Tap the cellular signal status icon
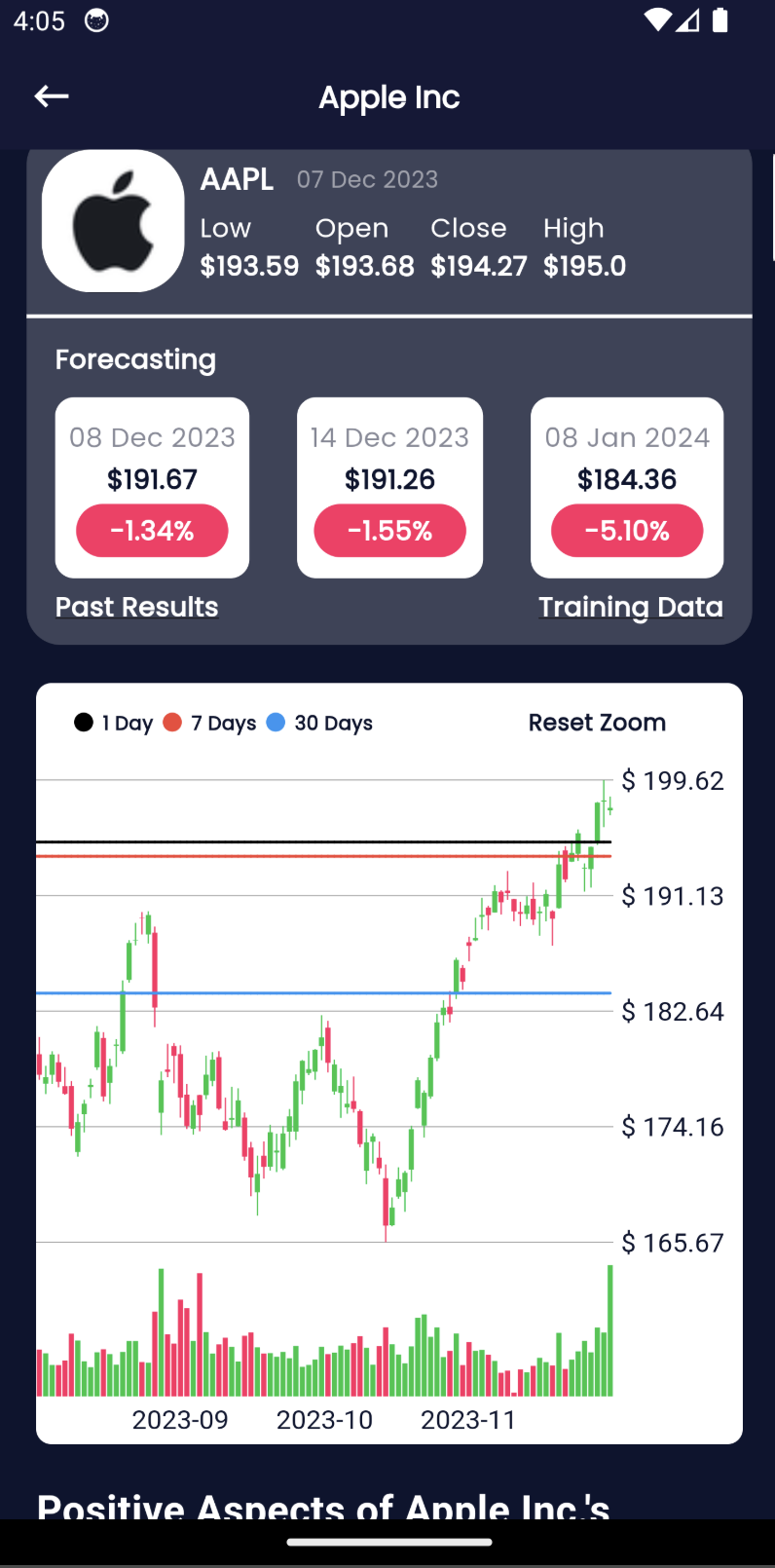 (x=688, y=19)
